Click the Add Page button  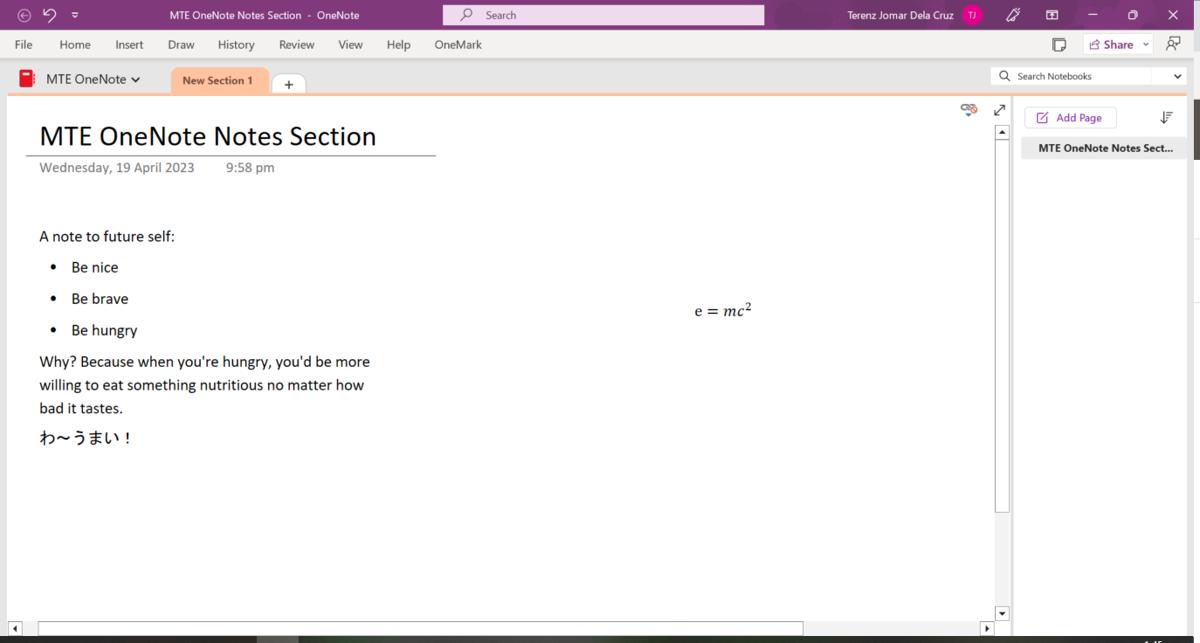point(1070,117)
